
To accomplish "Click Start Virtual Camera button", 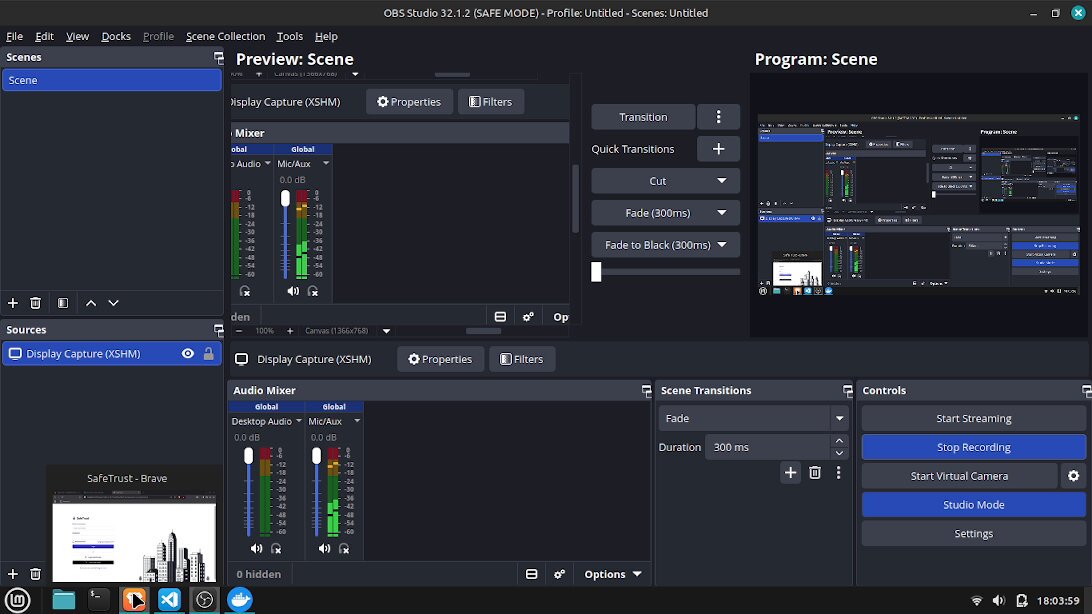I will pos(960,476).
